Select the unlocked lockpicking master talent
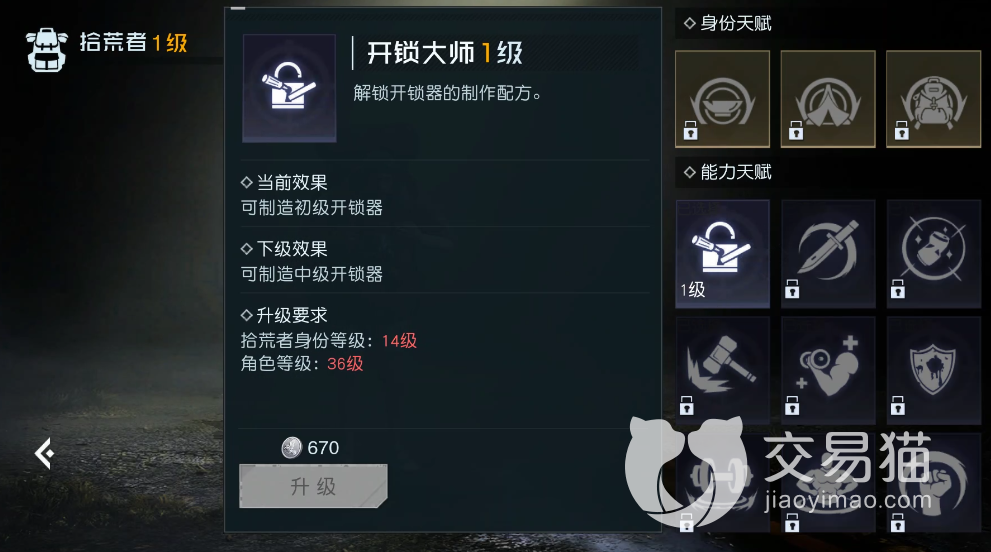This screenshot has height=552, width=991. pyautogui.click(x=722, y=254)
